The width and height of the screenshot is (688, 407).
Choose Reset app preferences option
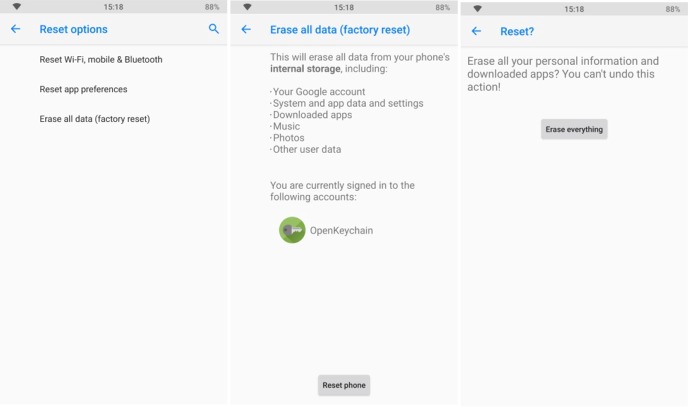[113, 89]
